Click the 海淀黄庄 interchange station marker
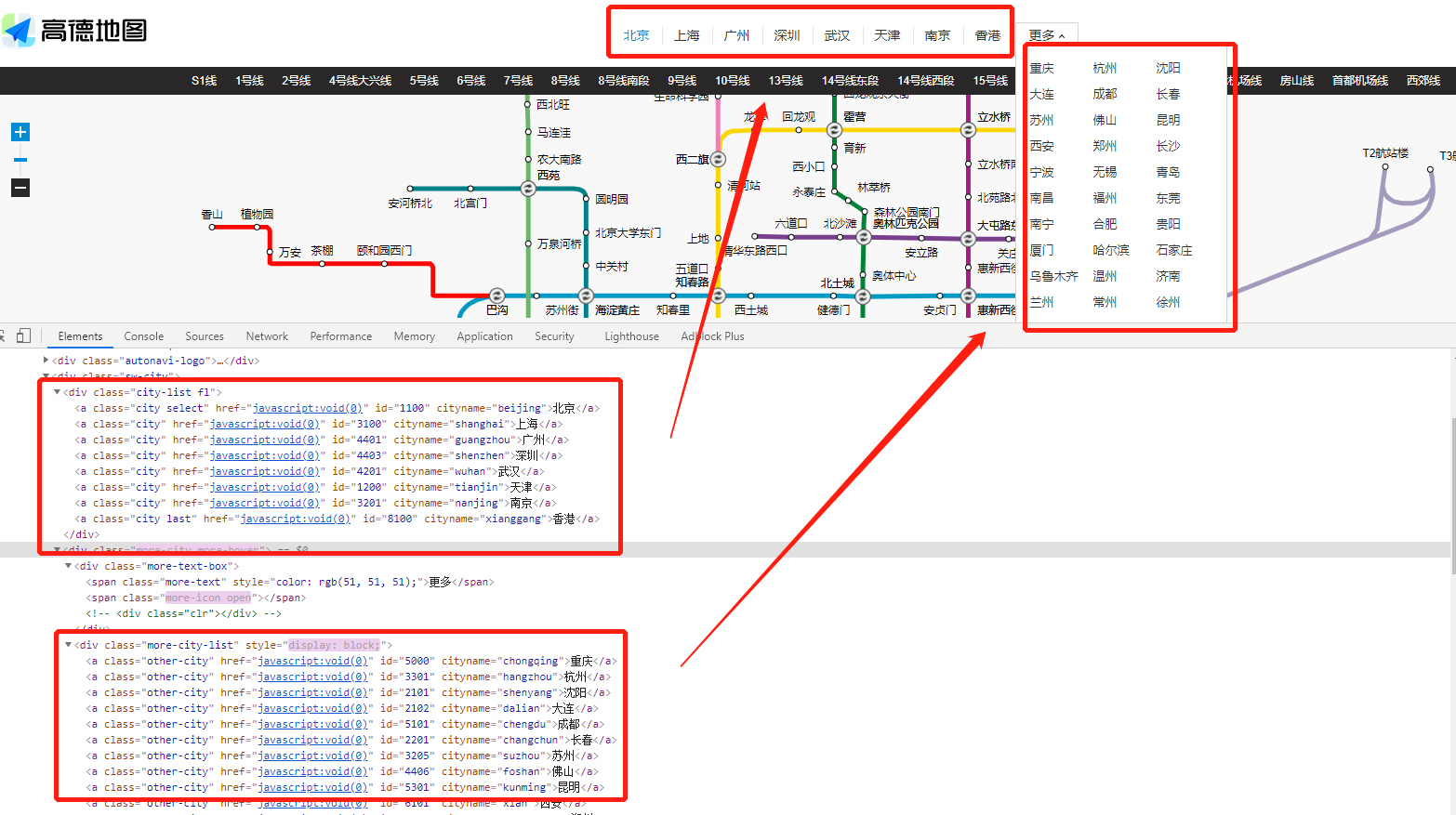 (x=587, y=296)
